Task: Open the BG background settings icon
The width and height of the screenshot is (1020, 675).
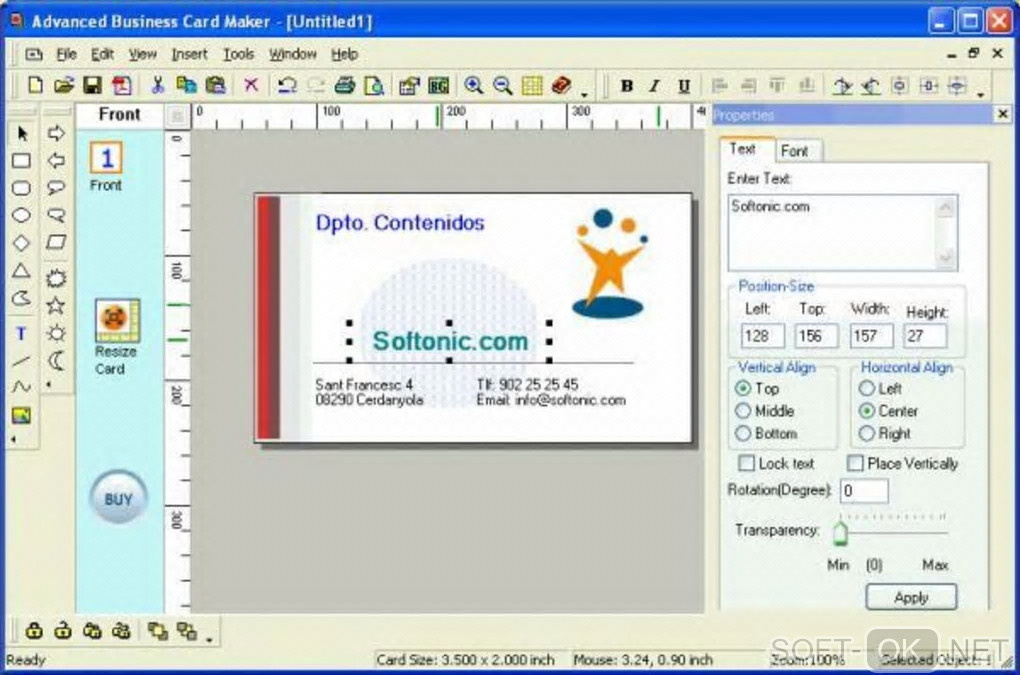Action: click(438, 85)
